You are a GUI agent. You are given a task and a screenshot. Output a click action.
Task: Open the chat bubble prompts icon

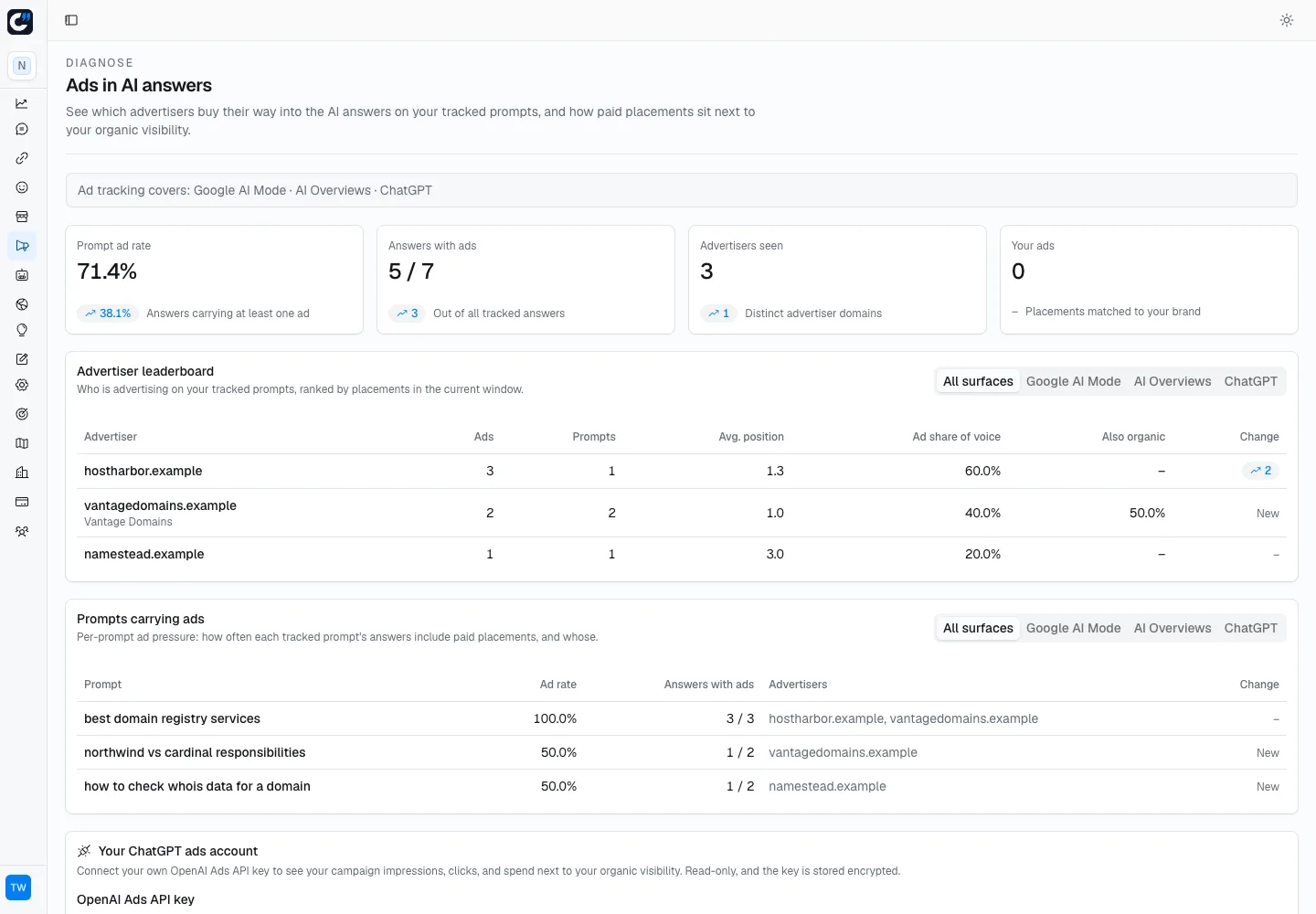click(x=22, y=130)
